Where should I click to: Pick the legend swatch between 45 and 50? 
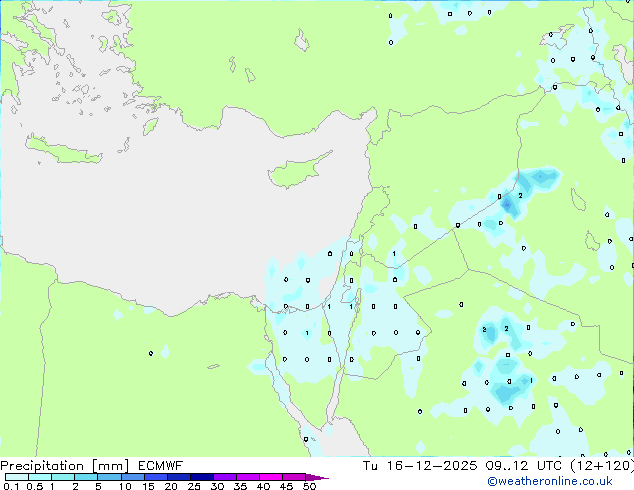[294, 477]
